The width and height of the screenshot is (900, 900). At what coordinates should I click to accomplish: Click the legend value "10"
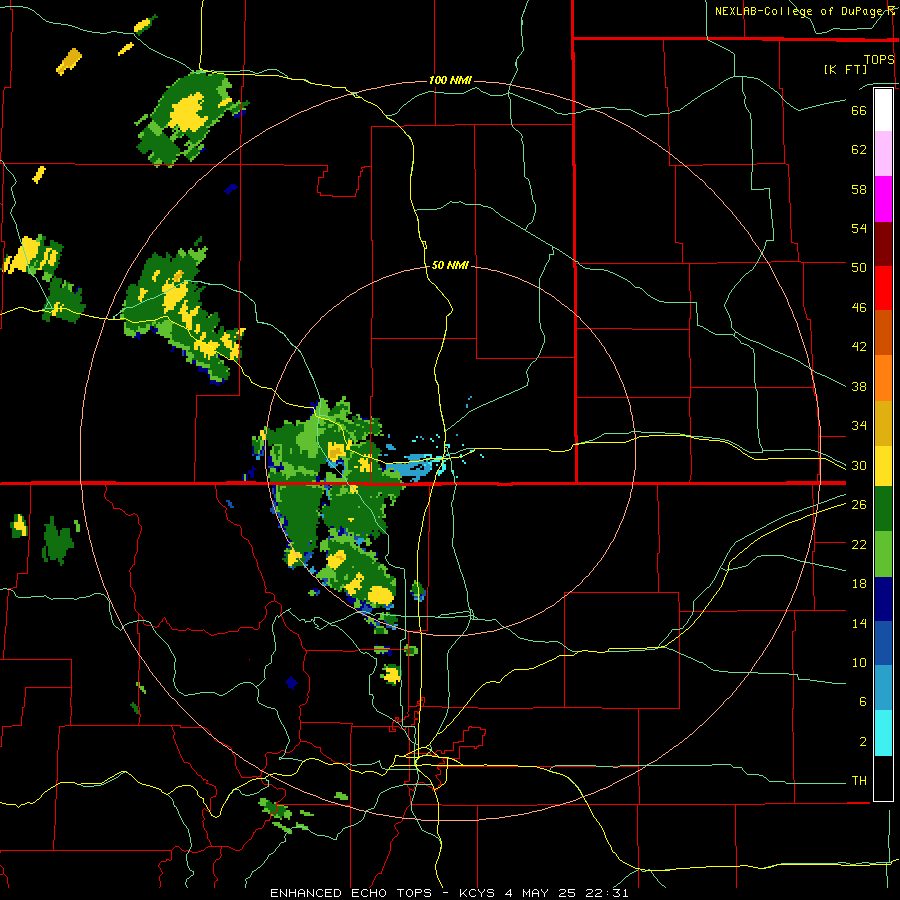(x=859, y=662)
